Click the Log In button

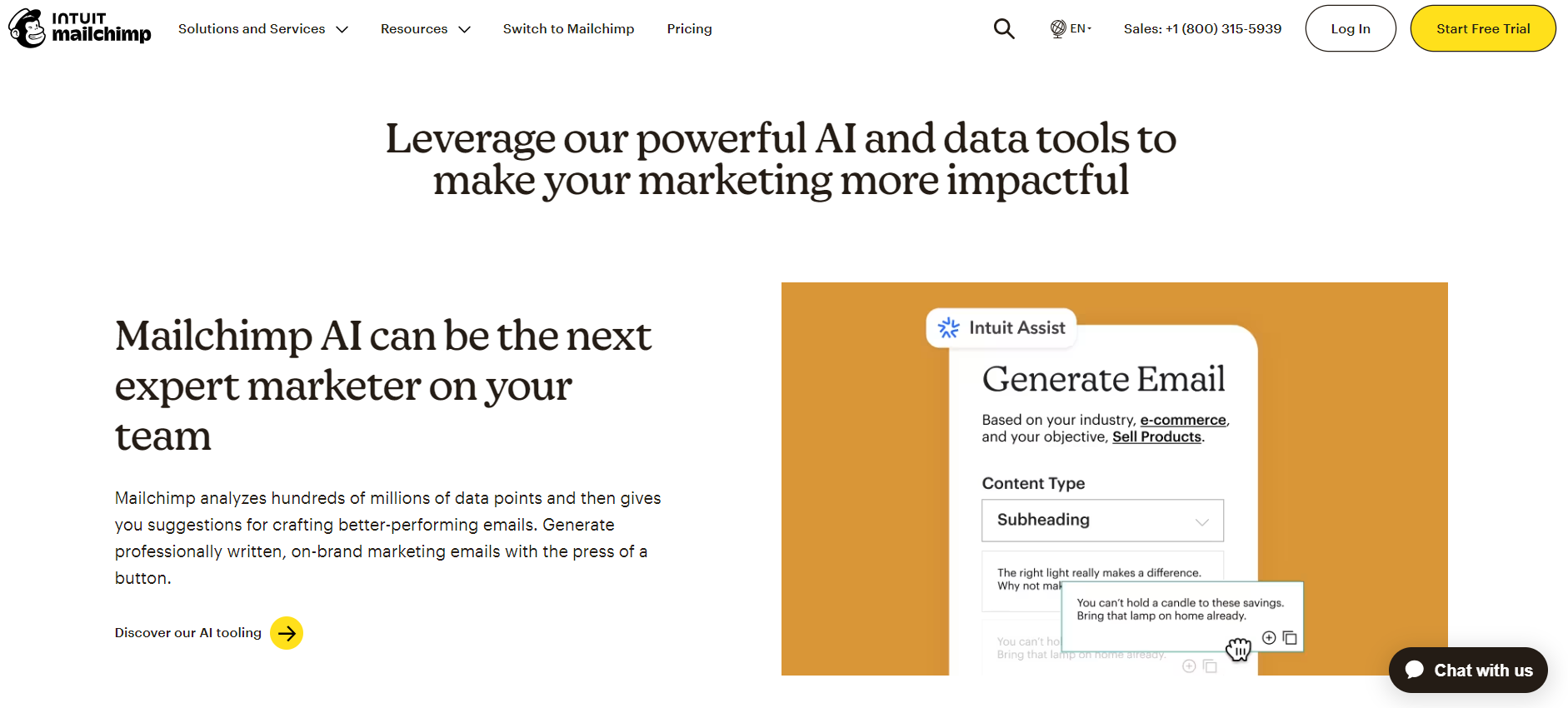coord(1350,29)
